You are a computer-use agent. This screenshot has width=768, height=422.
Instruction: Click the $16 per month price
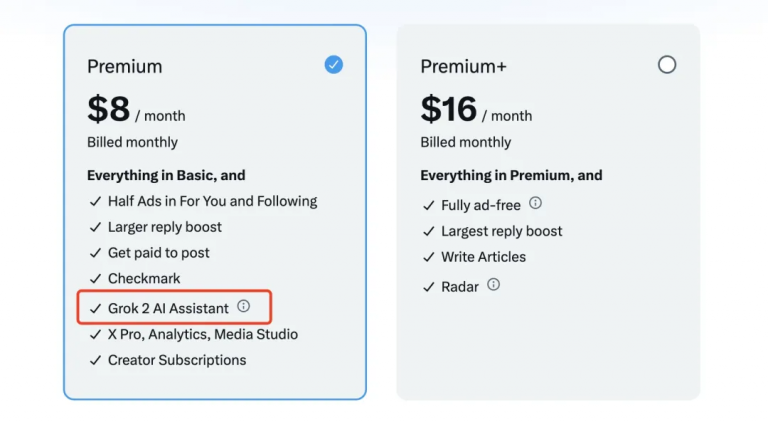pyautogui.click(x=476, y=109)
